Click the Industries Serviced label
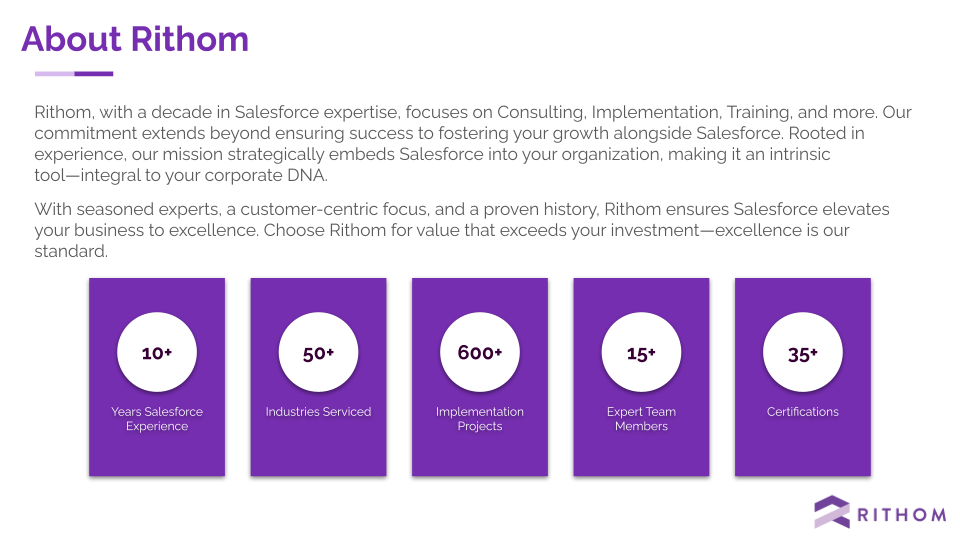 pos(318,412)
